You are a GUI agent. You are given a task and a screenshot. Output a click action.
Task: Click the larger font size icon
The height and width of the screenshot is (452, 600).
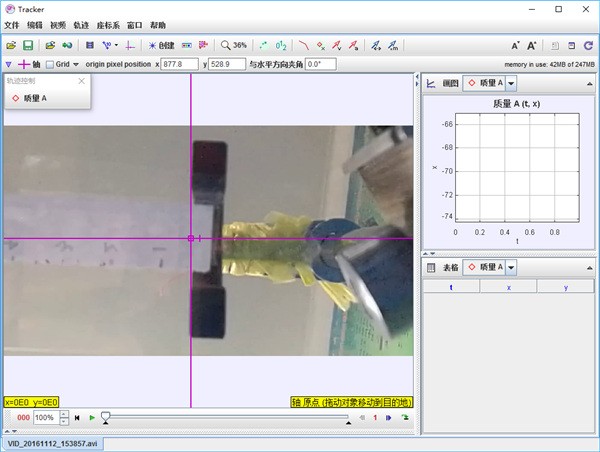pos(532,45)
